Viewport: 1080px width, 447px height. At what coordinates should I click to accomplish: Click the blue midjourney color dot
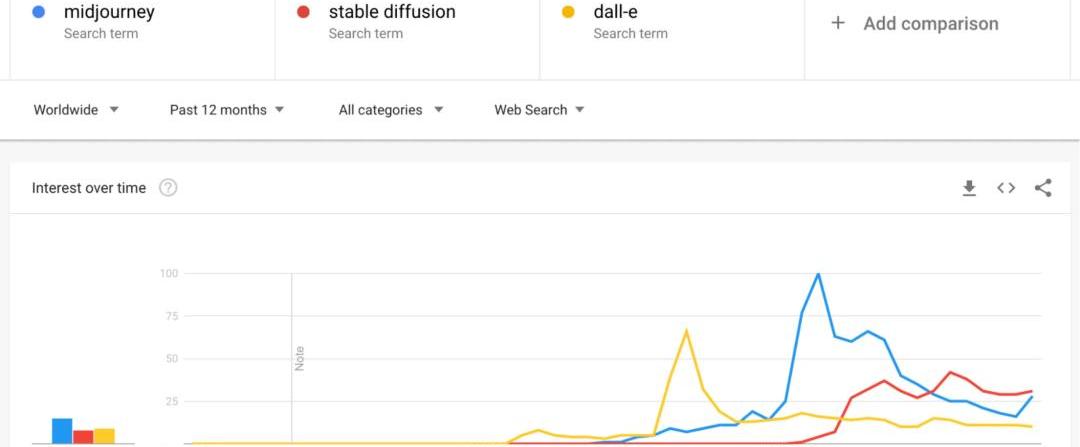[x=38, y=13]
